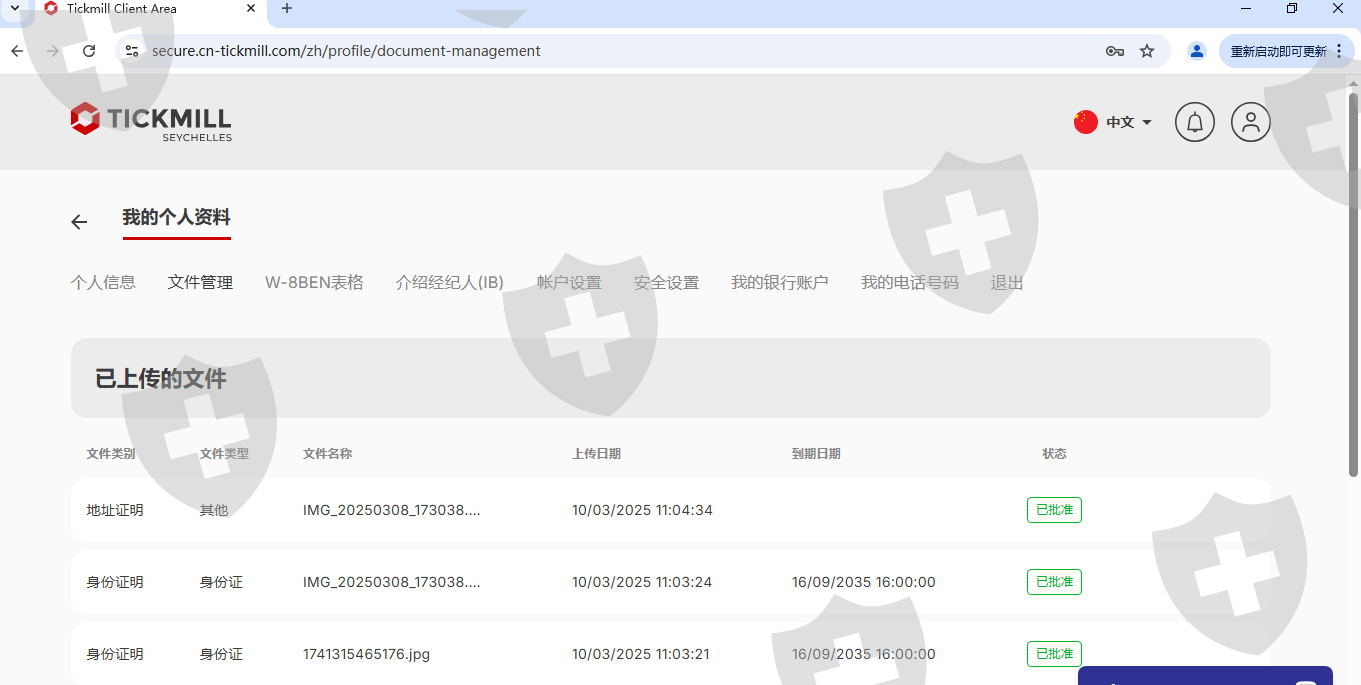The width and height of the screenshot is (1361, 685).
Task: Bookmark this page with the star icon
Action: [x=1147, y=51]
